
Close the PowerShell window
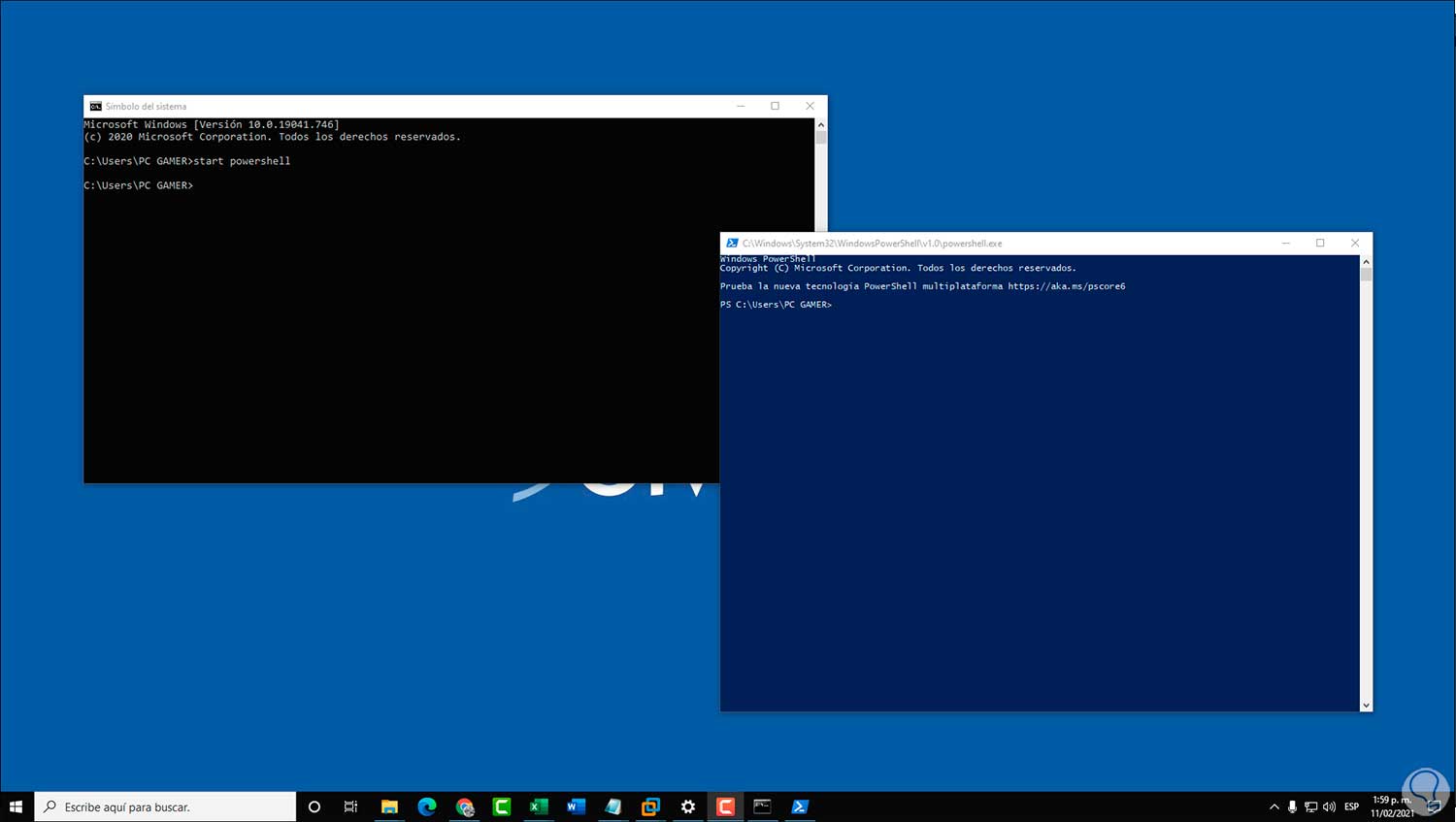click(1355, 244)
